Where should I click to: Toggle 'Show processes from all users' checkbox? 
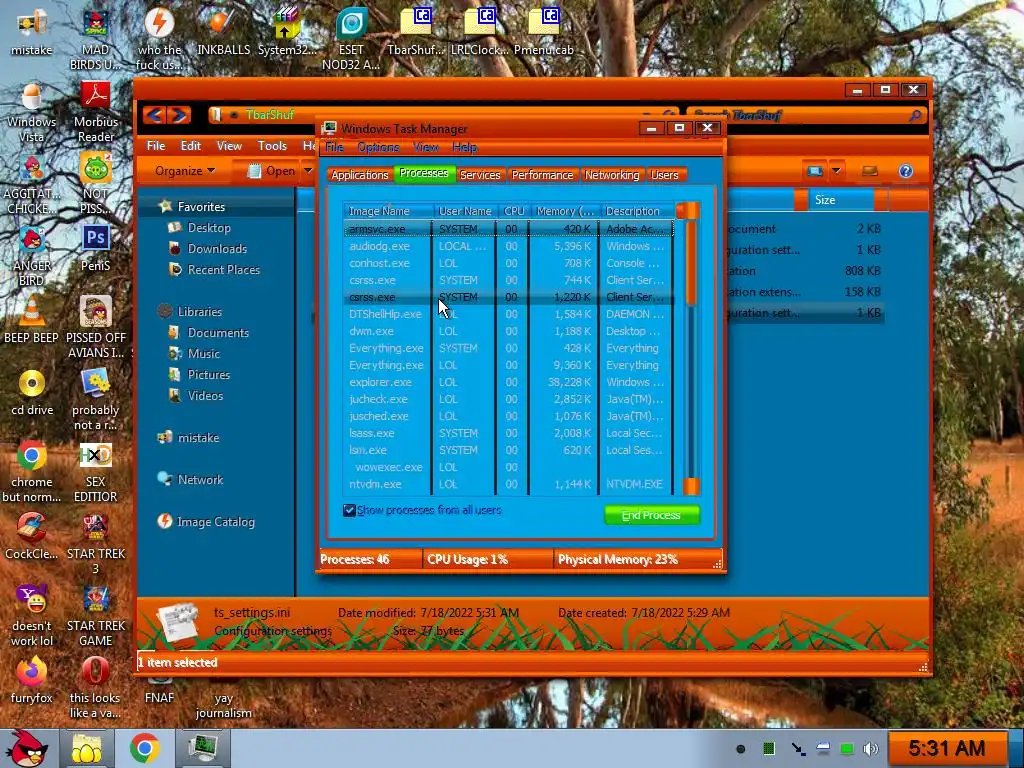coord(349,510)
